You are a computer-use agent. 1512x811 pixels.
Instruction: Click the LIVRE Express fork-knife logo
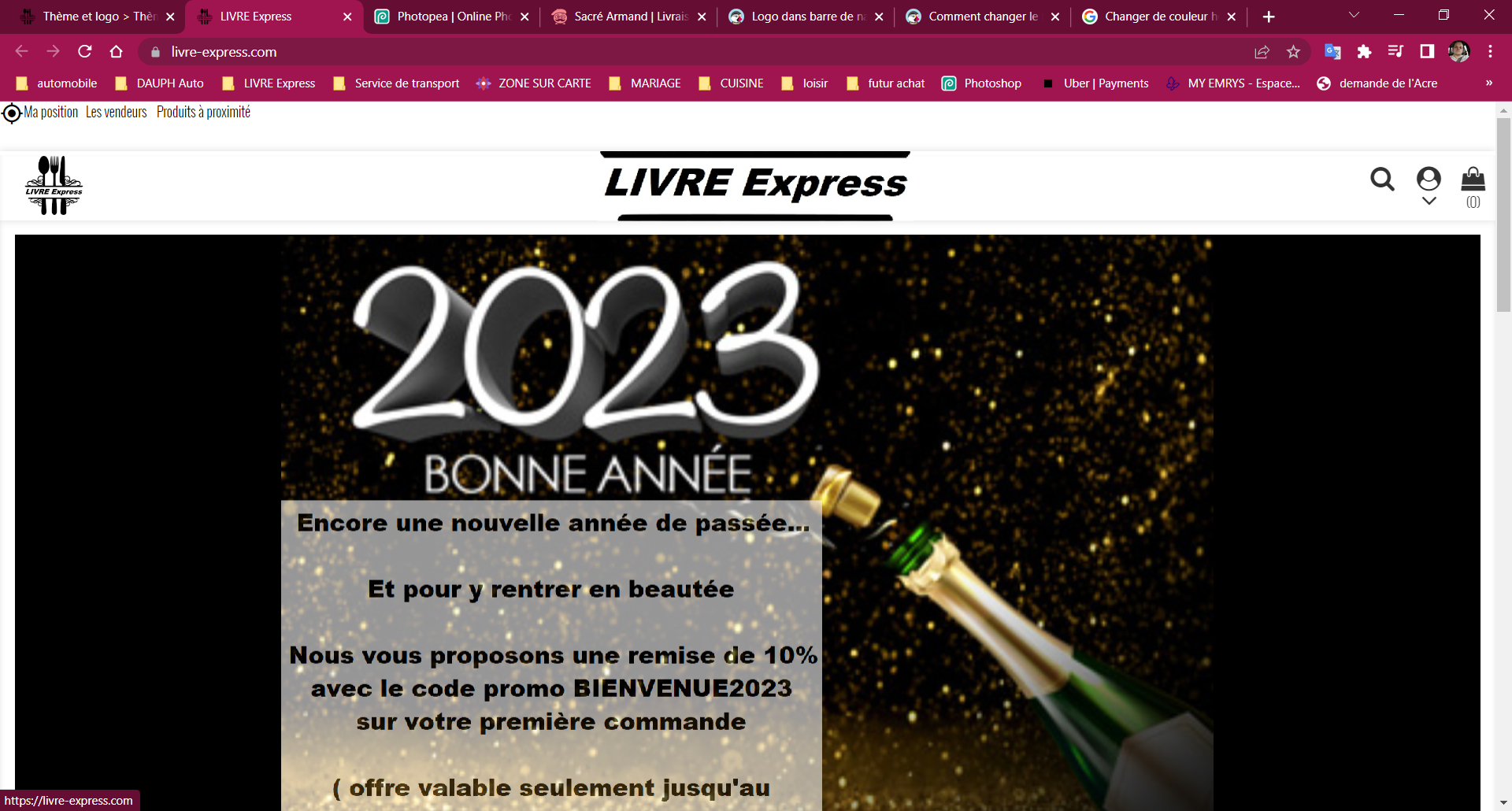tap(54, 186)
